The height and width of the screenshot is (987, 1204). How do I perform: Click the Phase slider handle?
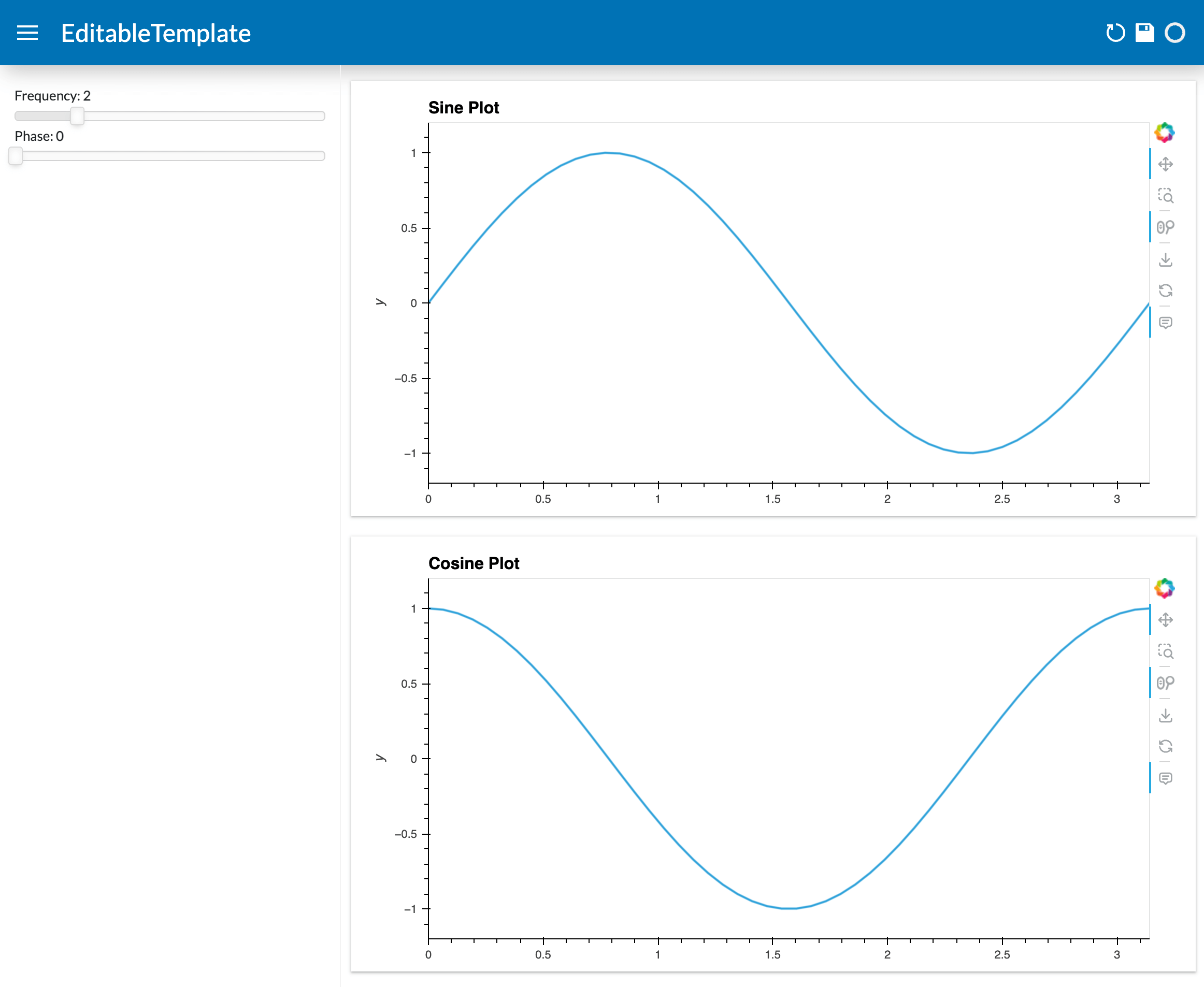tap(16, 156)
